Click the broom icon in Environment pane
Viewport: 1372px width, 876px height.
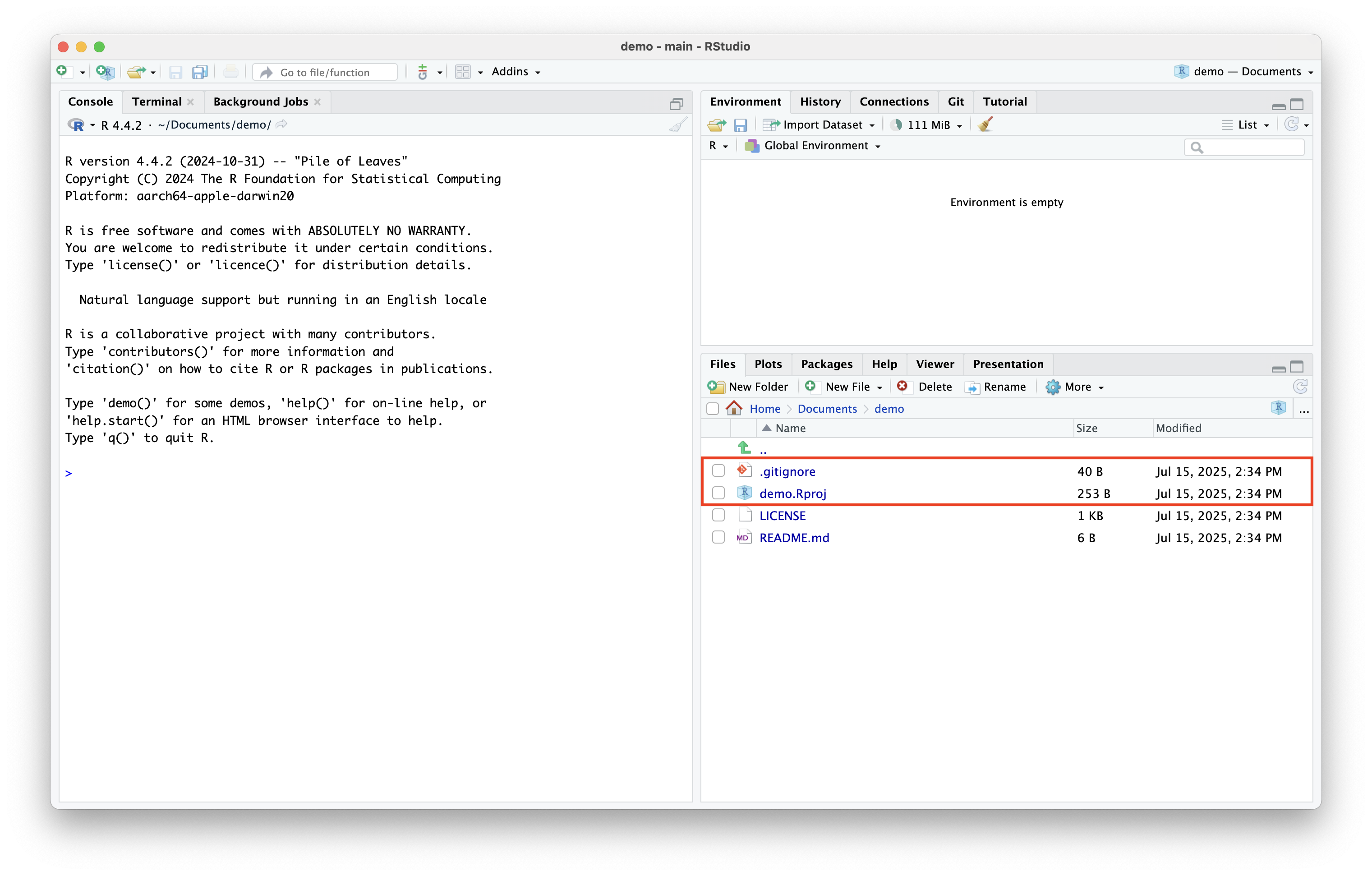985,125
